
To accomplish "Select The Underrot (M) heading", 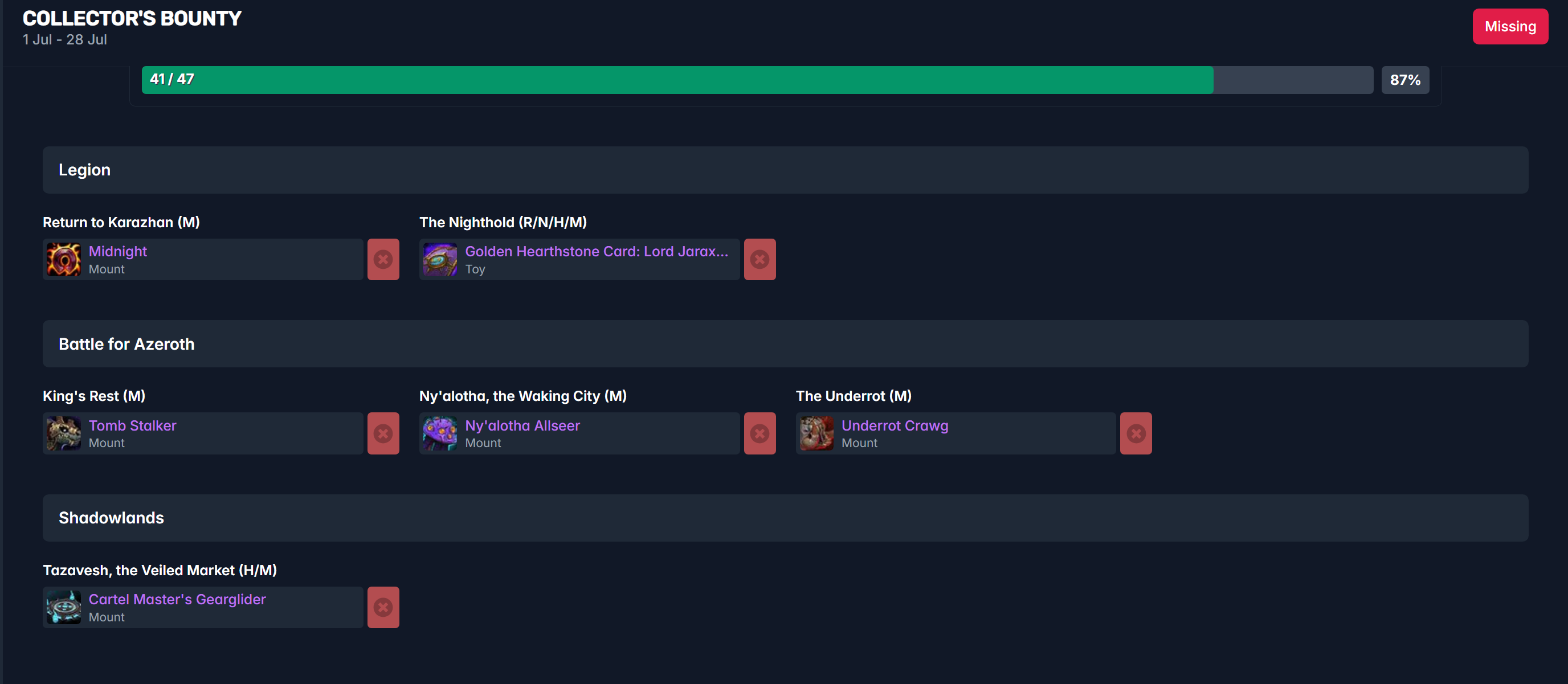I will click(854, 396).
